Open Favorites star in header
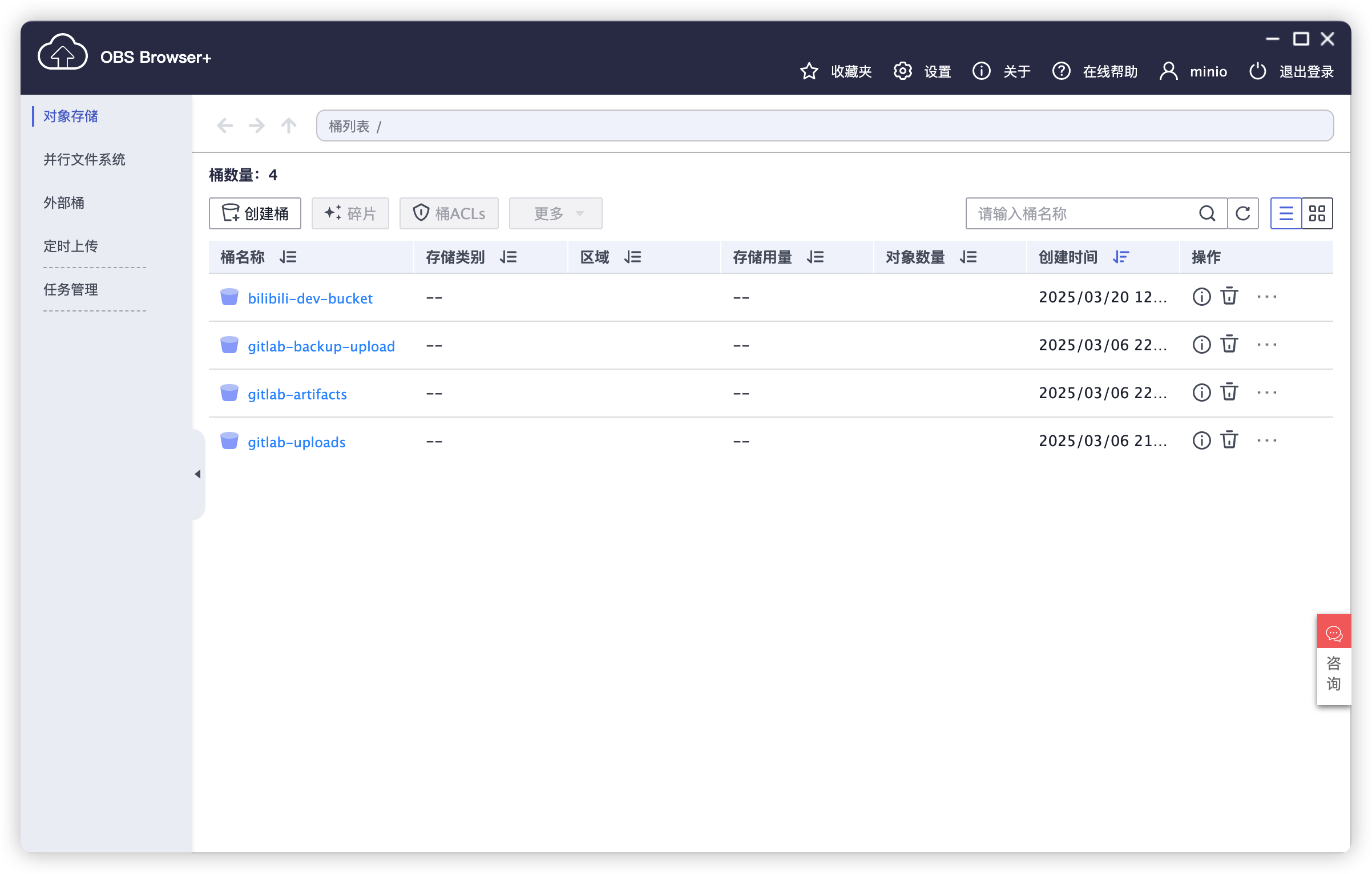The height and width of the screenshot is (874, 1372). point(809,71)
